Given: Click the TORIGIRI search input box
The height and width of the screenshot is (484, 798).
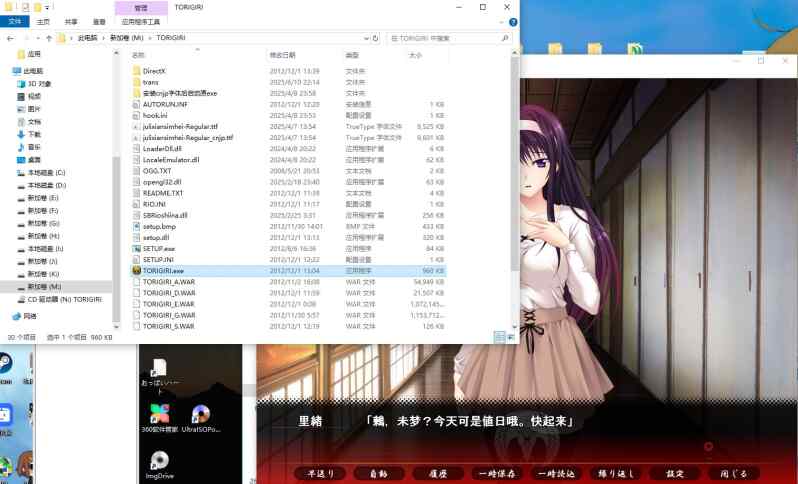Looking at the screenshot, I should click(444, 38).
